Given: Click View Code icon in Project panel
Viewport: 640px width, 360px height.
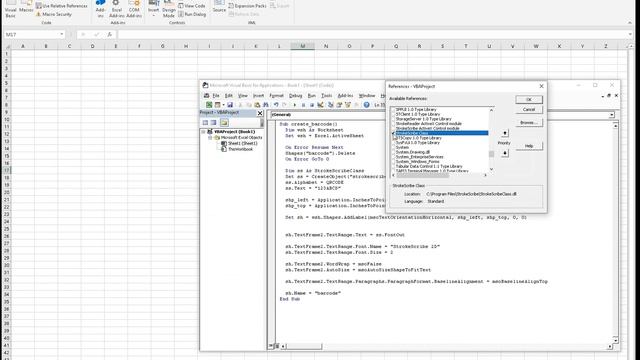Looking at the screenshot, I should click(205, 122).
